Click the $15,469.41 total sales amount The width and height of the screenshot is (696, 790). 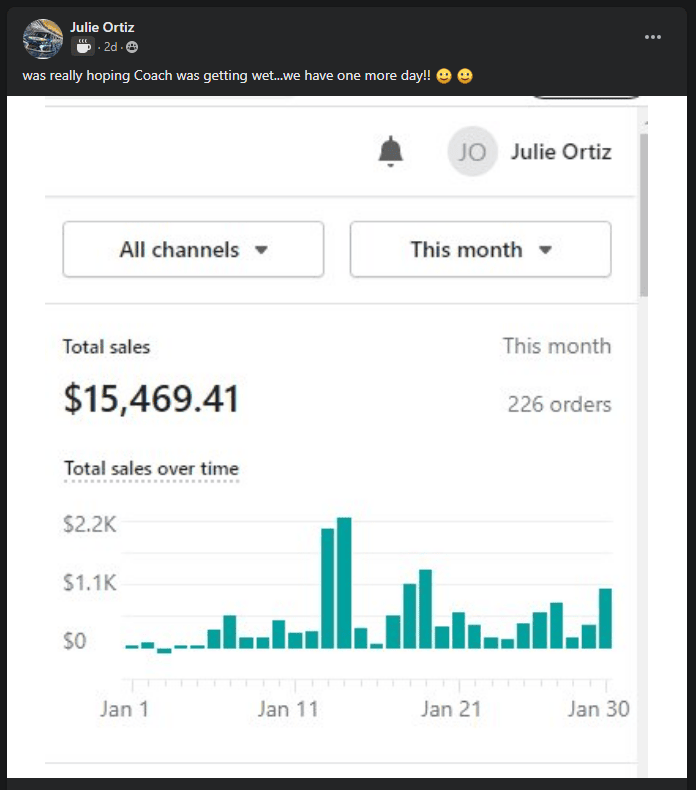(151, 399)
